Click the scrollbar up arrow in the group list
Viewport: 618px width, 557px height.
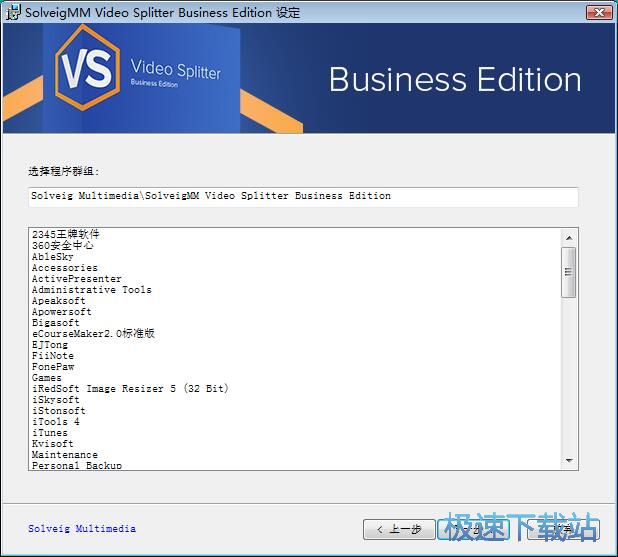coord(569,238)
